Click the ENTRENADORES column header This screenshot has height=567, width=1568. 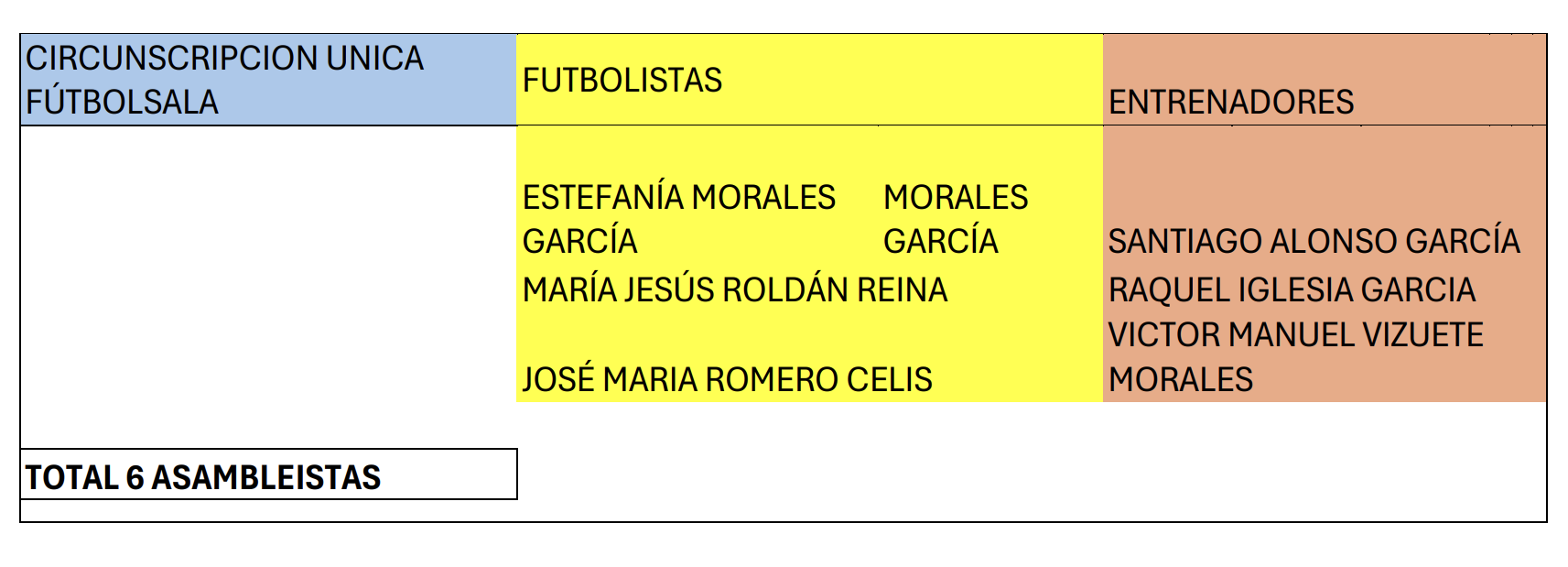[1230, 102]
